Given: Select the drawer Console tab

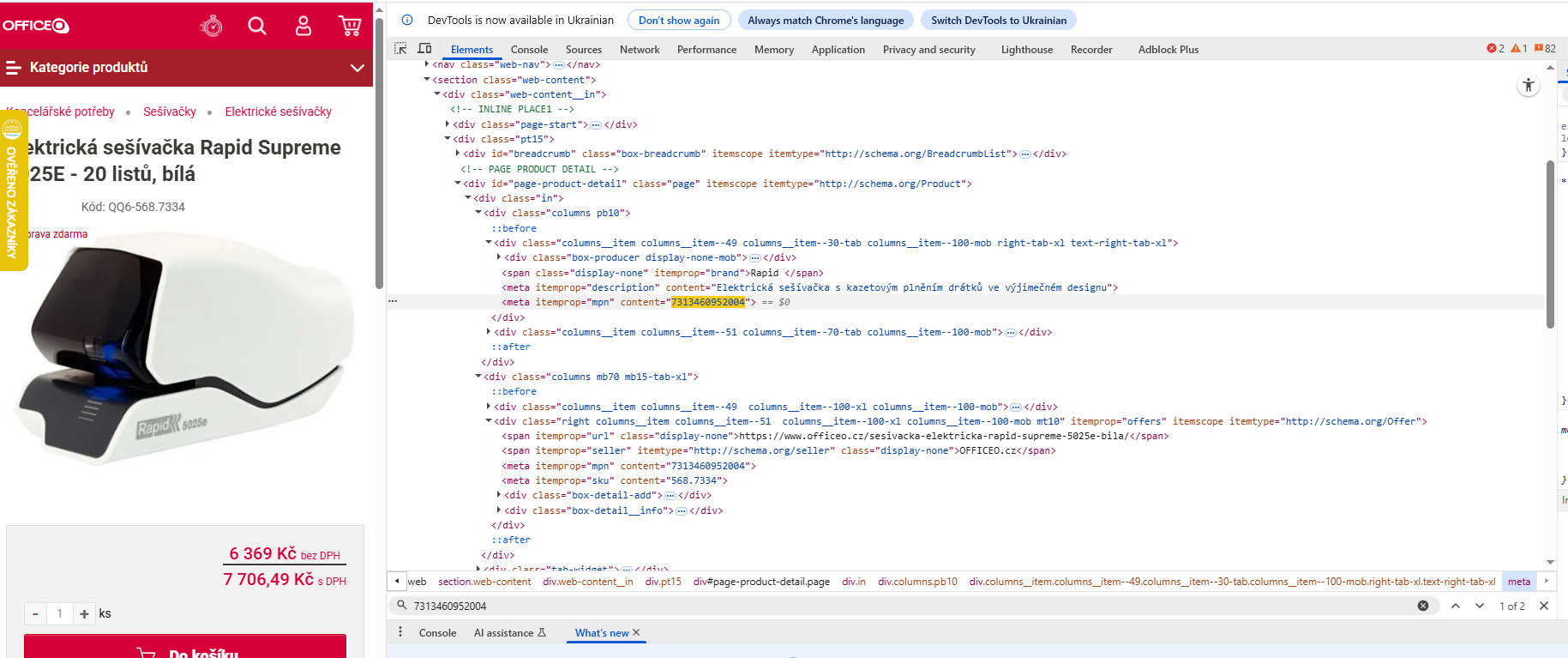Looking at the screenshot, I should [437, 633].
